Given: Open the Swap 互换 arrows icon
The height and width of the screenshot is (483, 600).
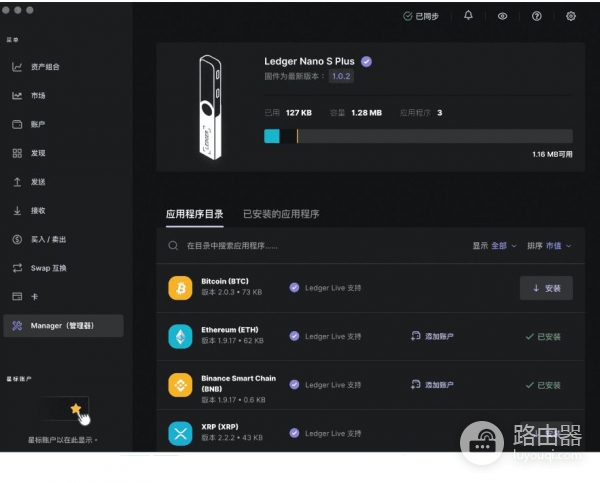Looking at the screenshot, I should (17, 268).
